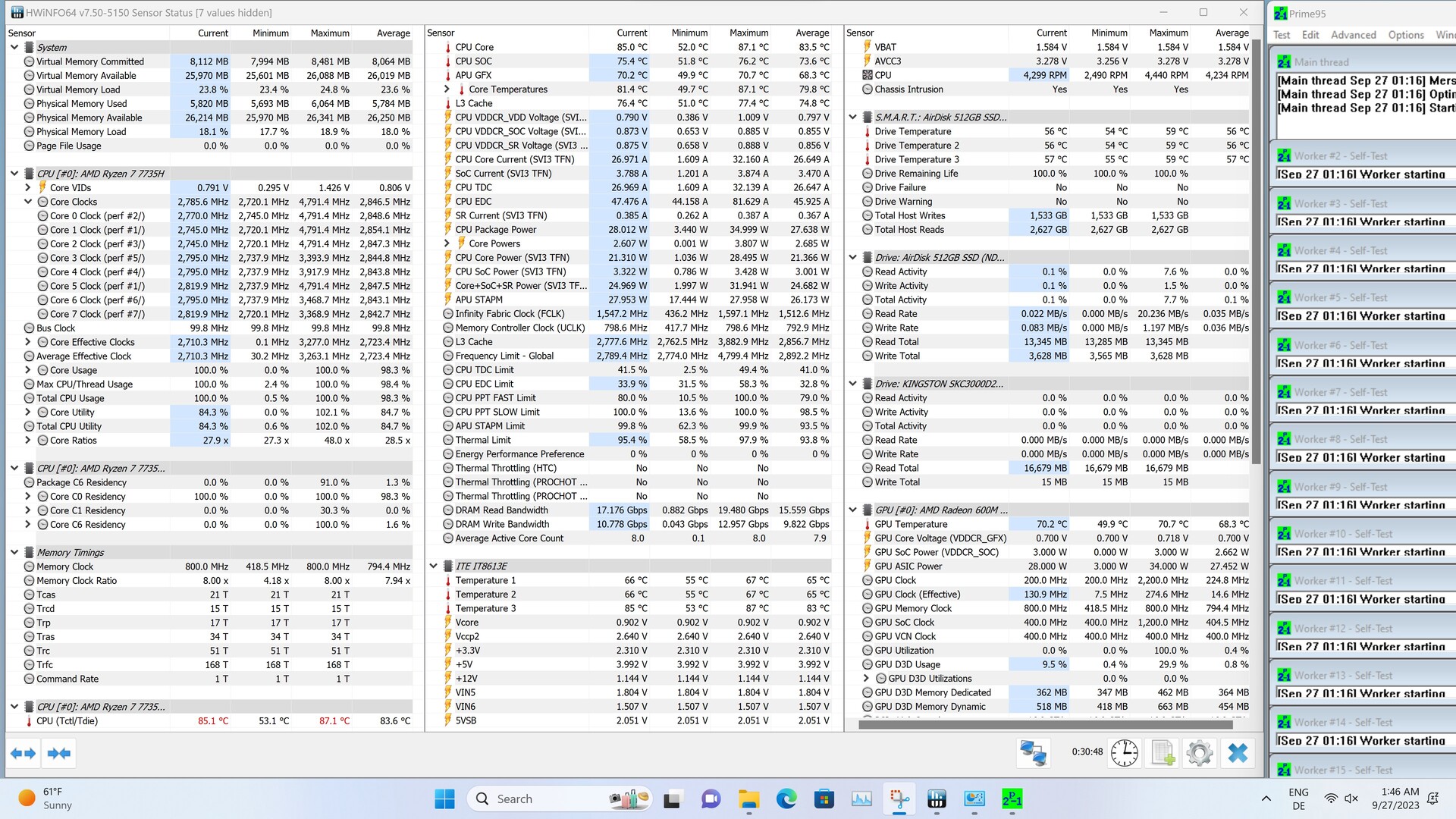Viewport: 1456px width, 819px height.
Task: Click the Prime95 taskbar icon
Action: [1012, 799]
